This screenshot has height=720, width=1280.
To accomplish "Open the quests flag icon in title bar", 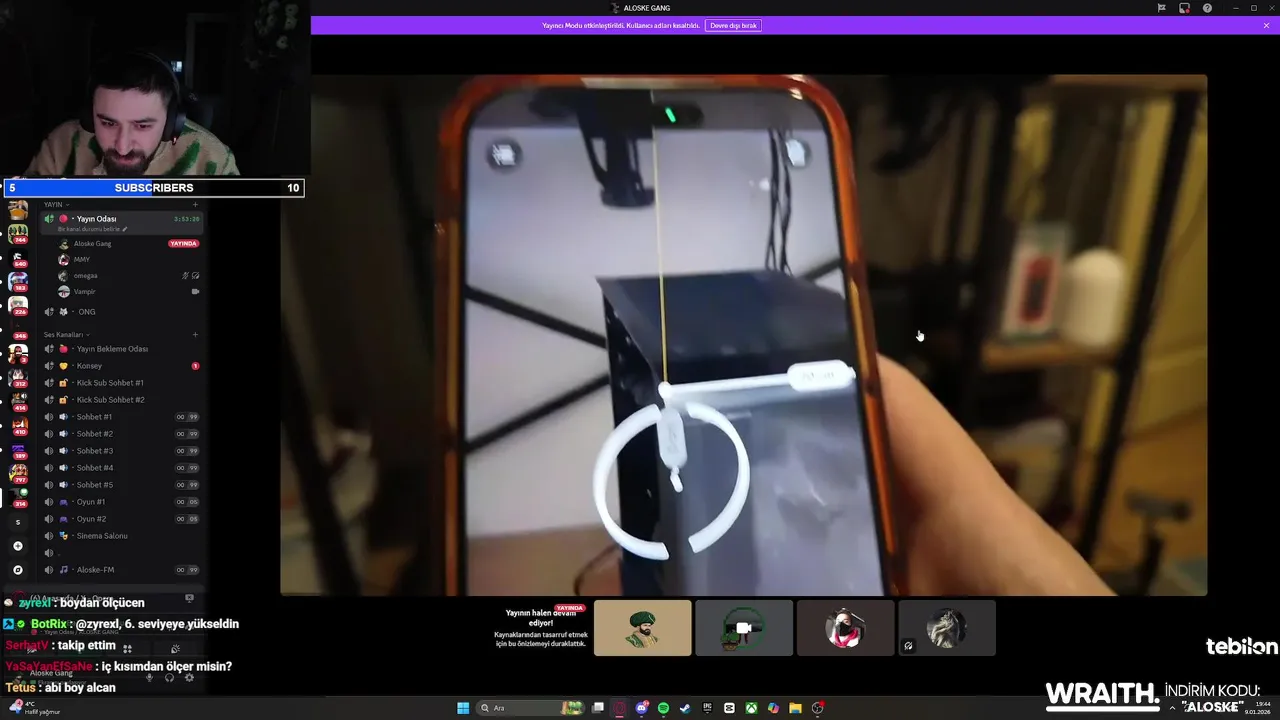I will tap(1161, 8).
